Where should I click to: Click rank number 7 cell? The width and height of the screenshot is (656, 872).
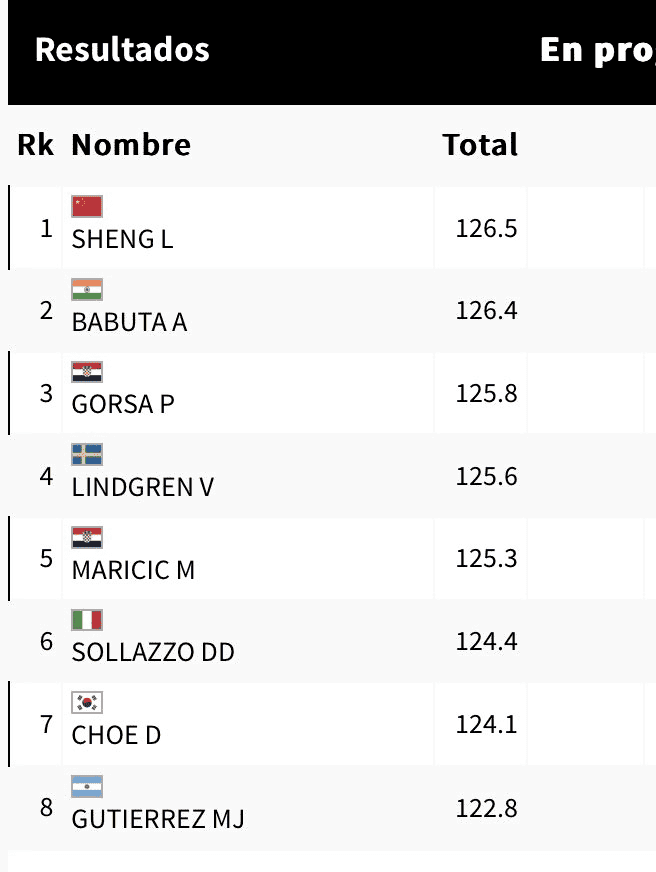point(46,724)
